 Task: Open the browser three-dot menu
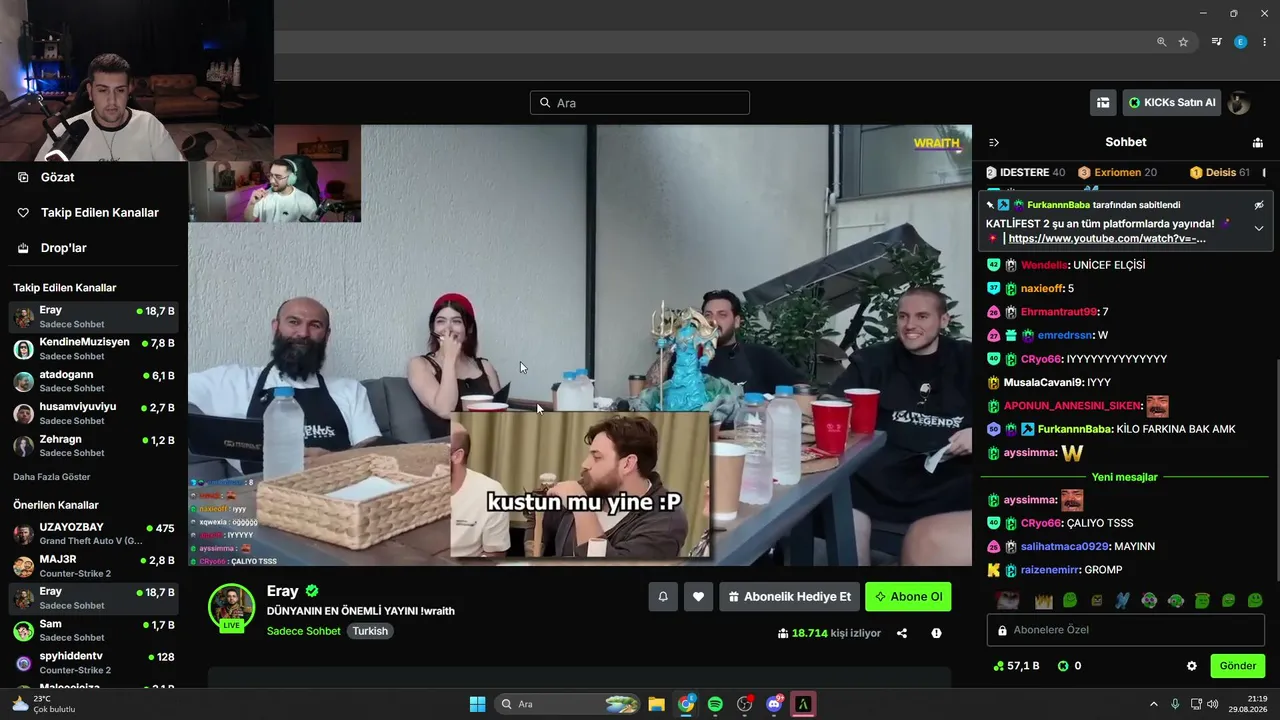(1265, 42)
